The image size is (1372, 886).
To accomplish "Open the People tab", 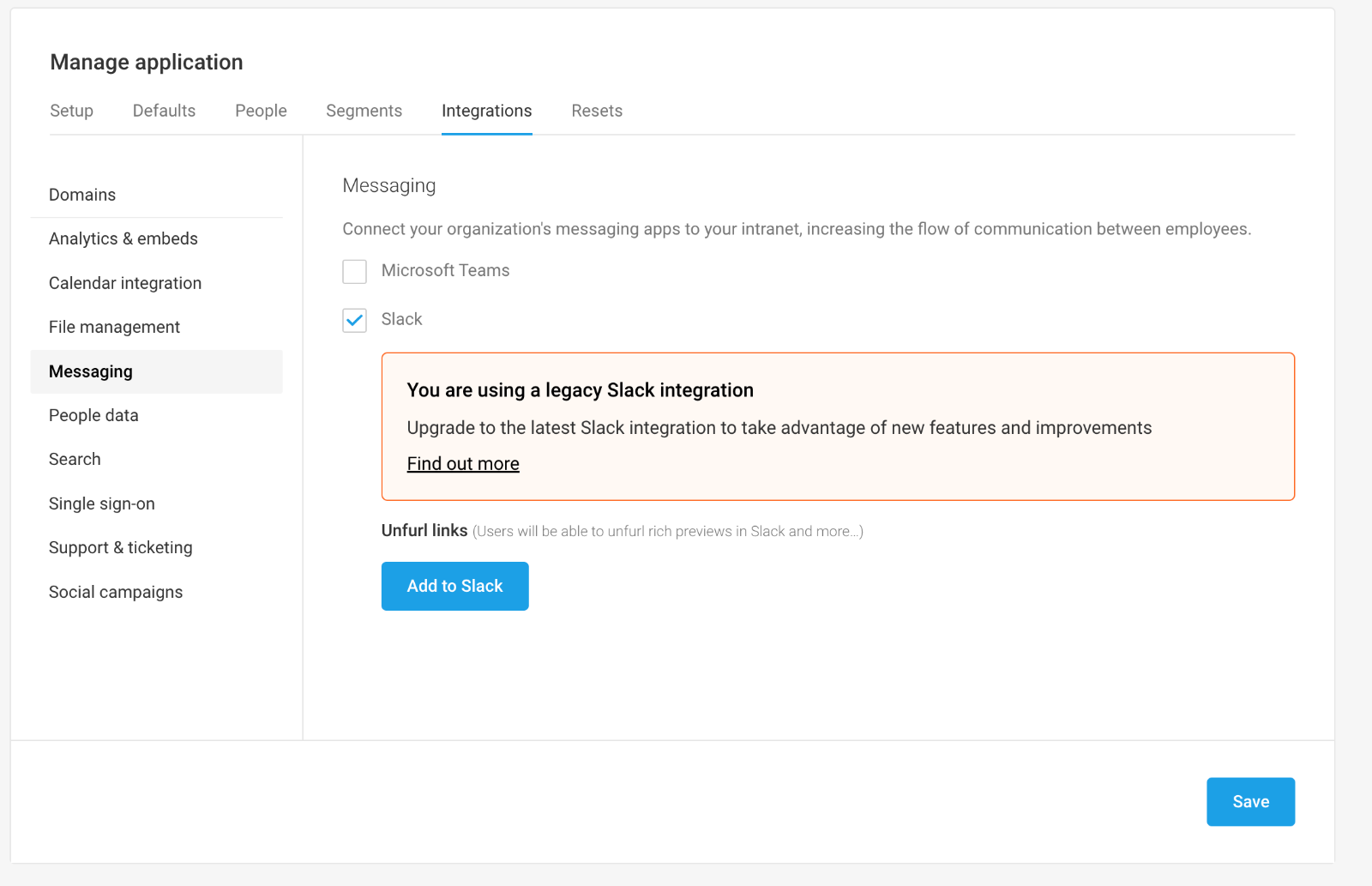I will click(x=261, y=111).
